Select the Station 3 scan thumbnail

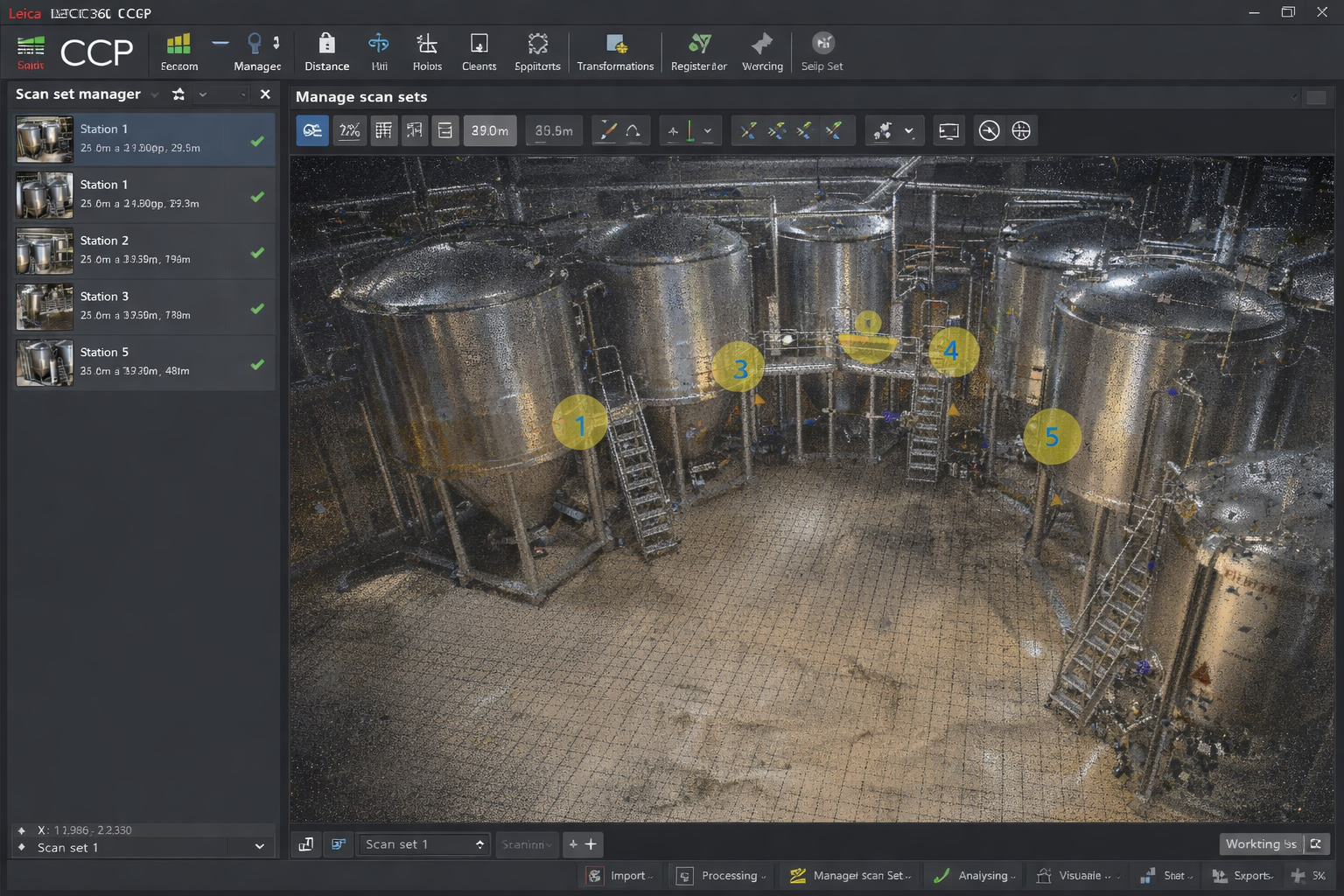coord(45,307)
